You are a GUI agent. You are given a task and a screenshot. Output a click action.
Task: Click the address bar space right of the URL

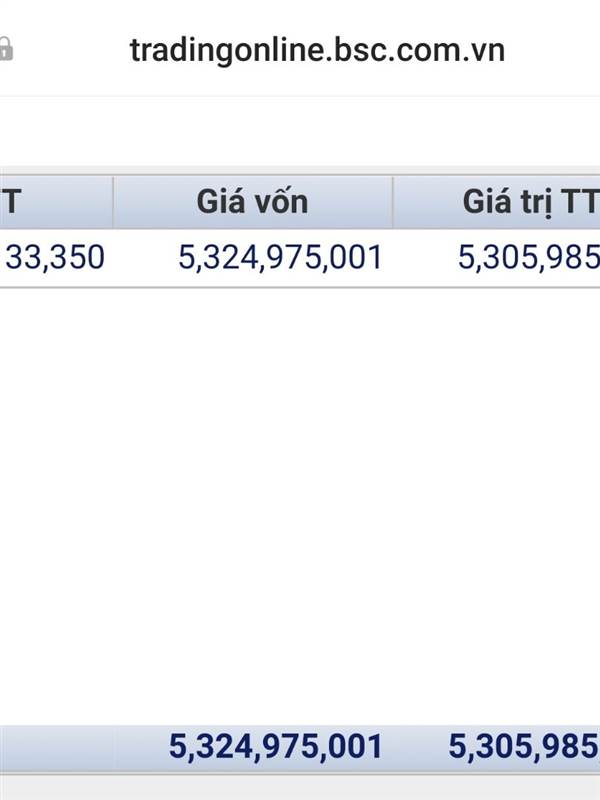(553, 51)
